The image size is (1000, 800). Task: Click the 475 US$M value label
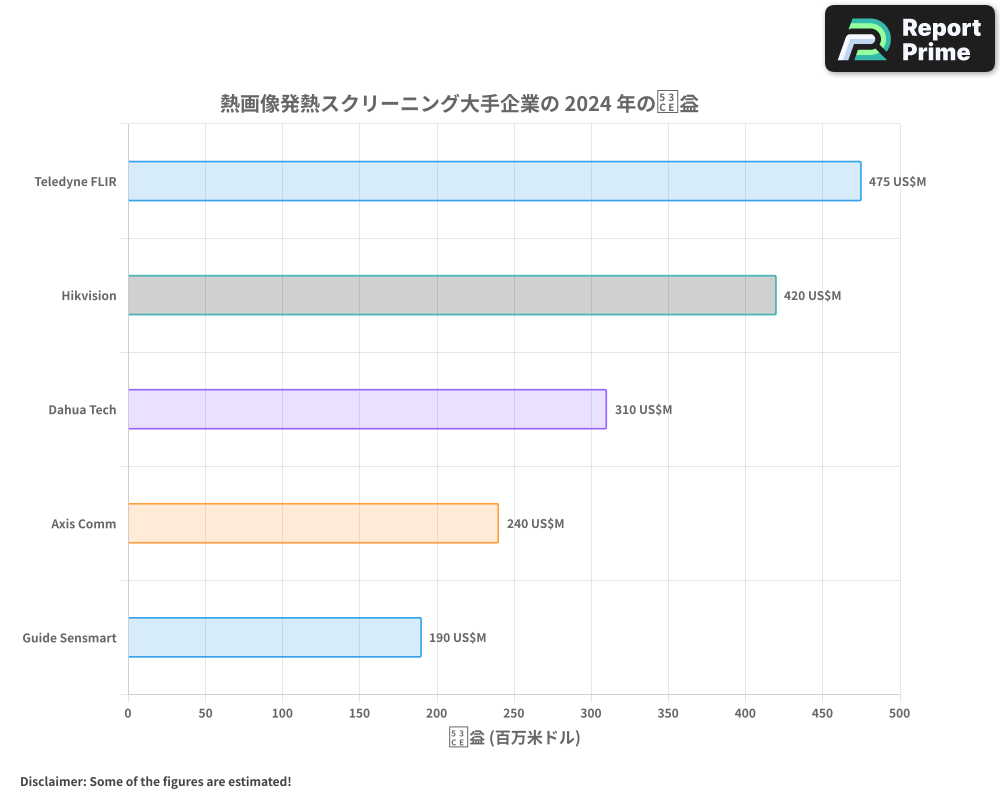(896, 181)
